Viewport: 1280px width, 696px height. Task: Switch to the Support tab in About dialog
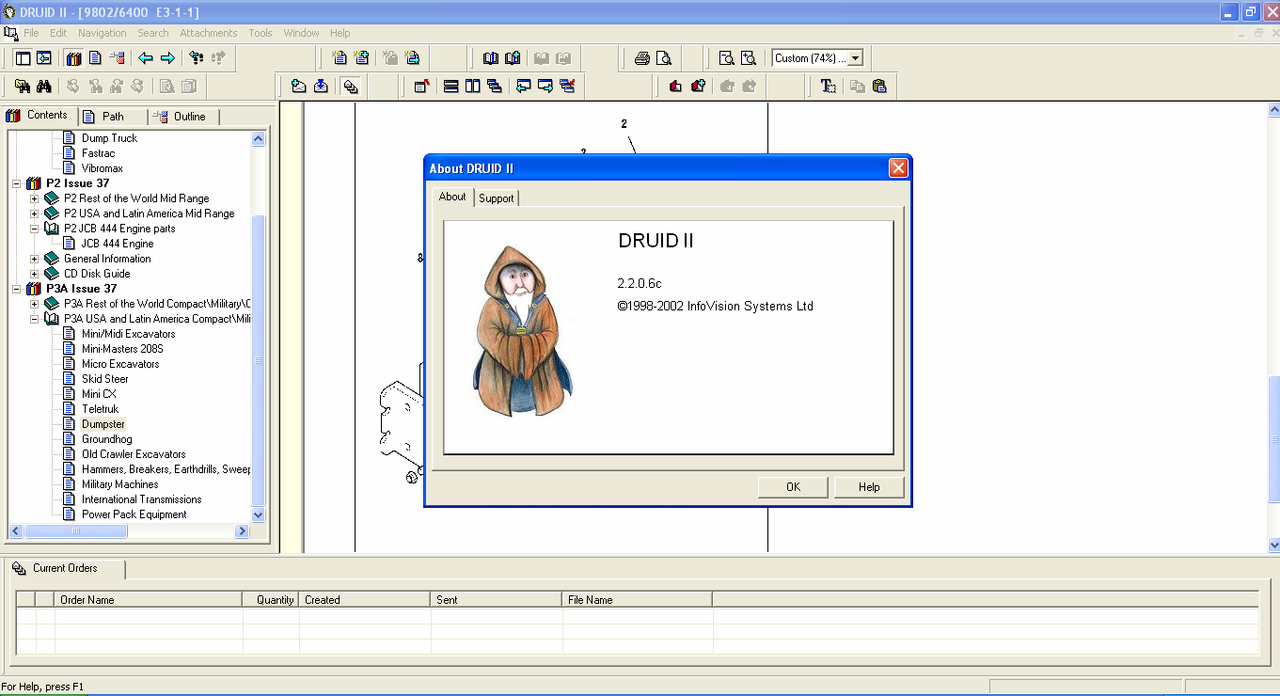[496, 198]
